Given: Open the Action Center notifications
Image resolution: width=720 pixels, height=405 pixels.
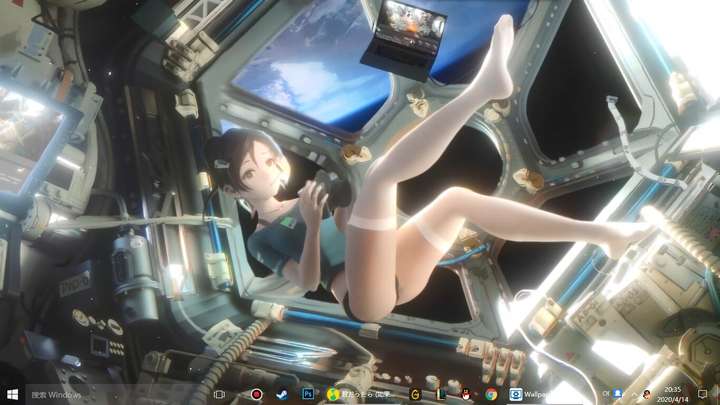Looking at the screenshot, I should pos(702,394).
